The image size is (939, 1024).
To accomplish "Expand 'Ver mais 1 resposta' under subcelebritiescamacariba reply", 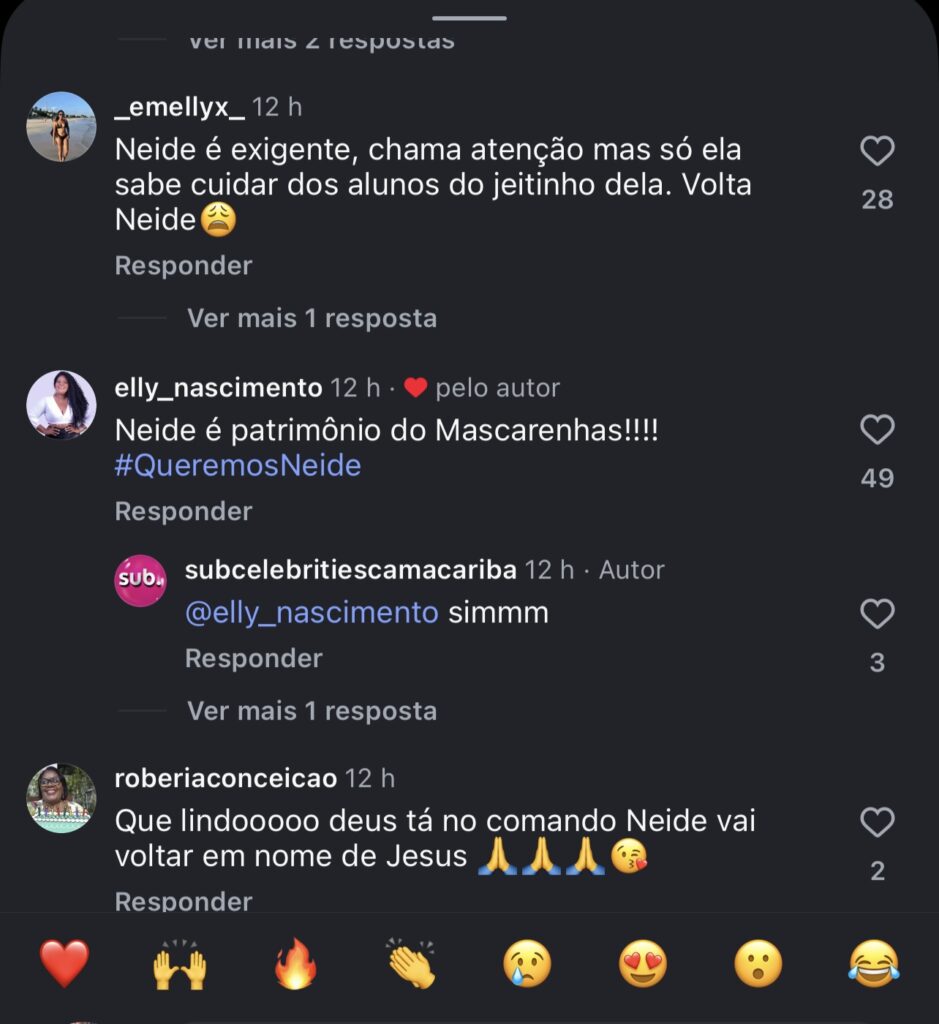I will pos(311,711).
